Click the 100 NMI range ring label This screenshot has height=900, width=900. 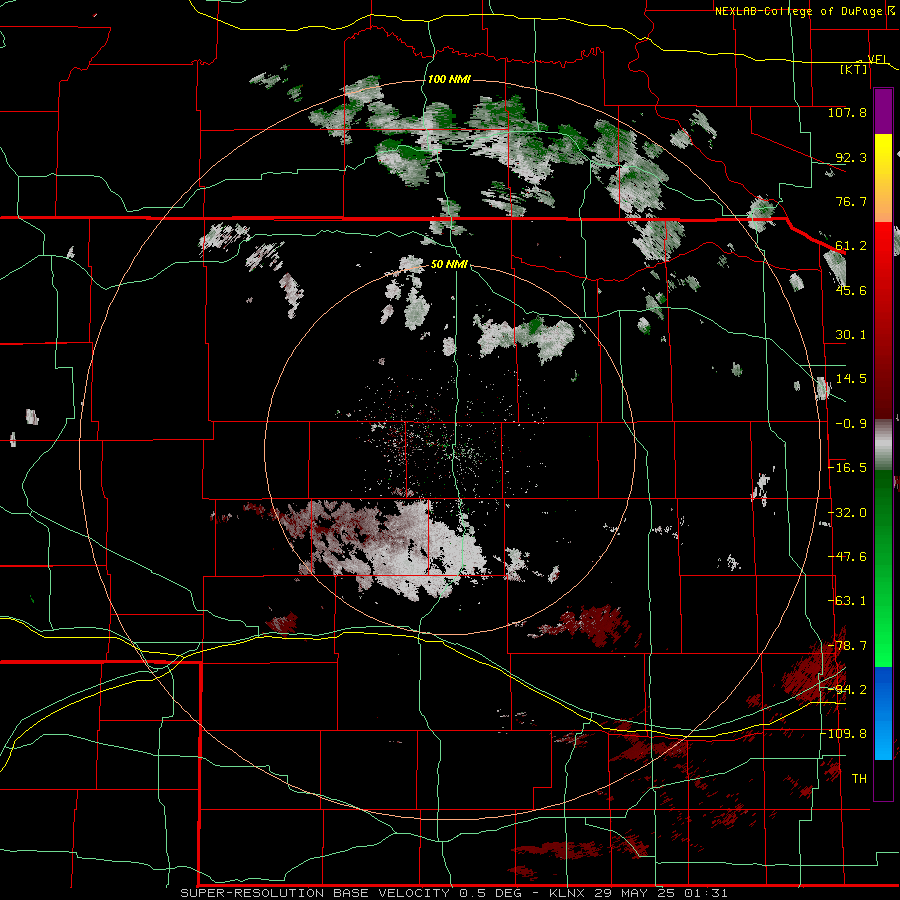point(449,79)
